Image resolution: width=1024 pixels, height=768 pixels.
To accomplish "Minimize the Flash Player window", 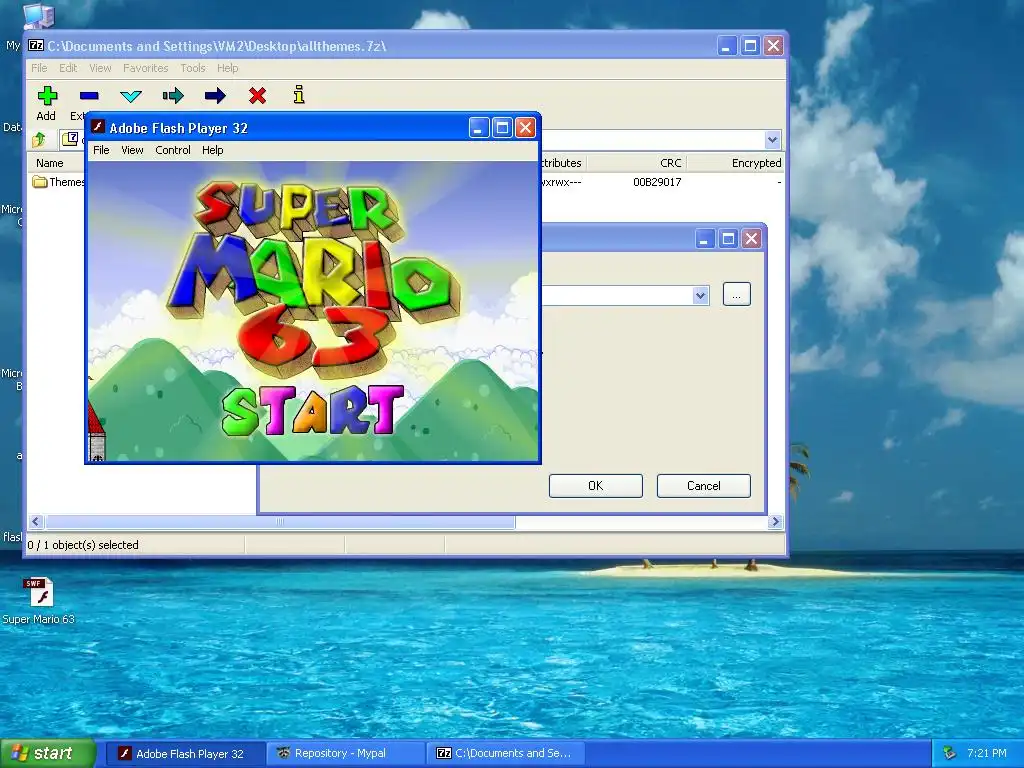I will click(479, 127).
